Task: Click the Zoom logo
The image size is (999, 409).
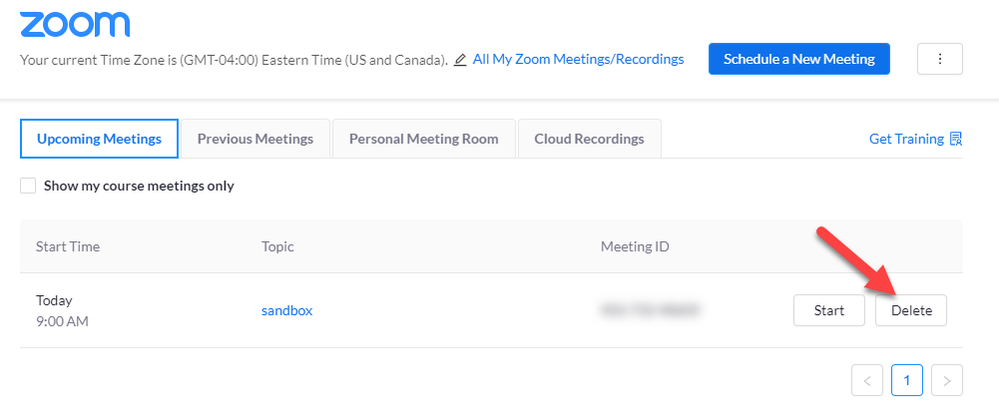Action: [x=75, y=24]
